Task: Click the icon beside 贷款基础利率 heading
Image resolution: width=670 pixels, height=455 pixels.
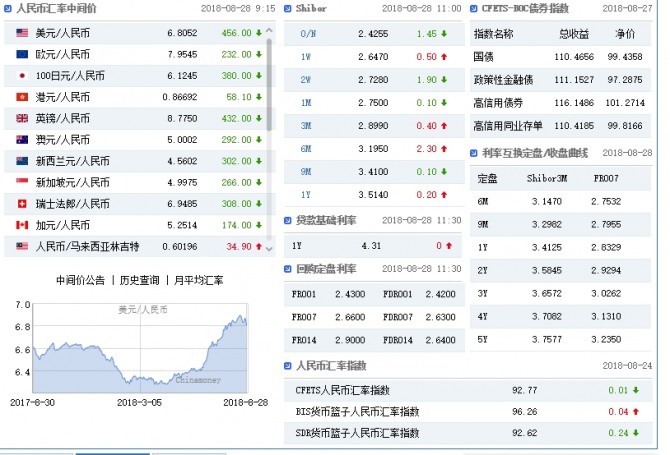Action: [x=288, y=219]
